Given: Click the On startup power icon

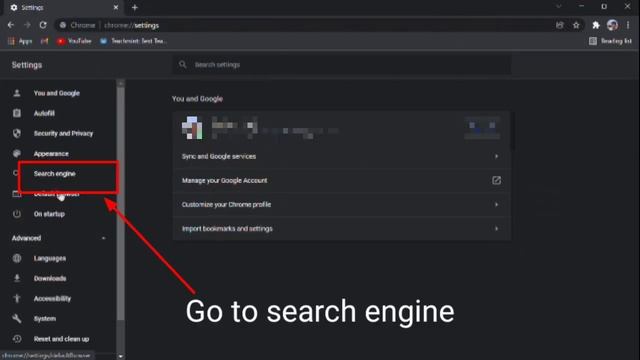Looking at the screenshot, I should pyautogui.click(x=17, y=213).
